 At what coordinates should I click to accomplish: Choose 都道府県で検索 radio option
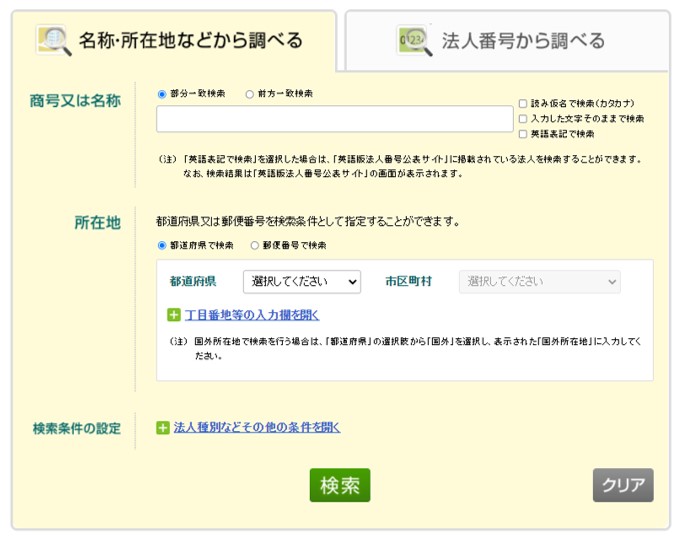point(162,246)
